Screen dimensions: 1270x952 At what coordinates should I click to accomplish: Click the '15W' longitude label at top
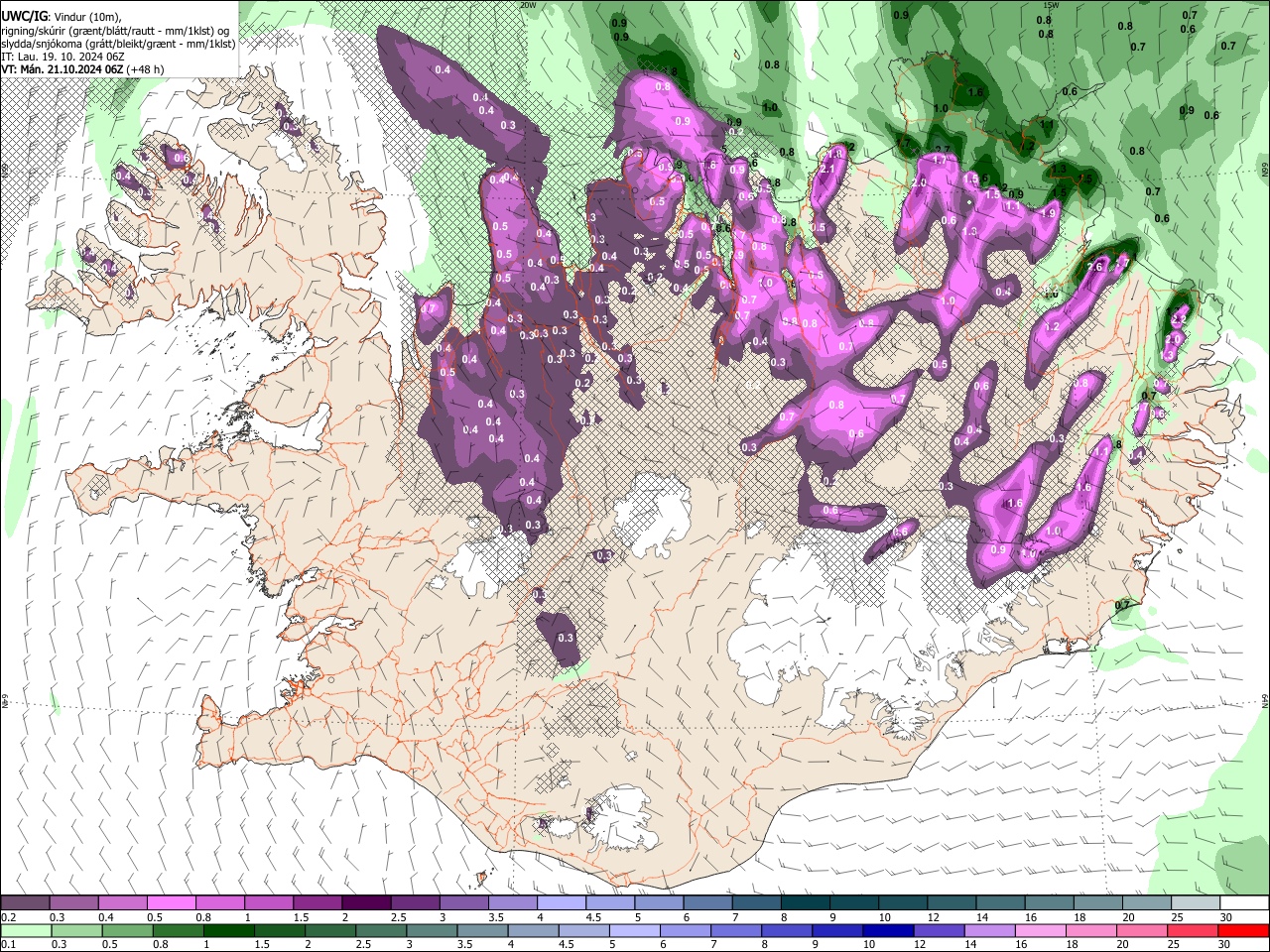click(x=1052, y=5)
